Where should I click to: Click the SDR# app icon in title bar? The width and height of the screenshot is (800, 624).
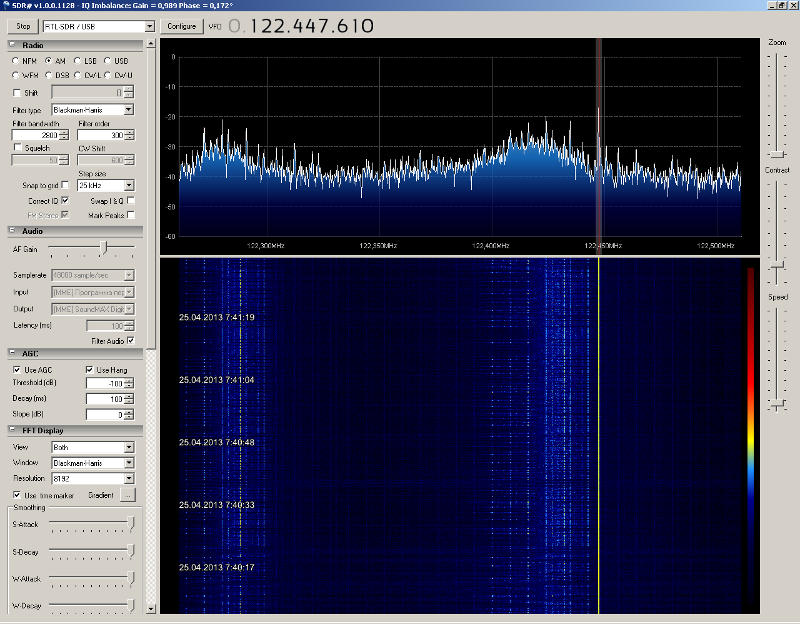coord(6,6)
